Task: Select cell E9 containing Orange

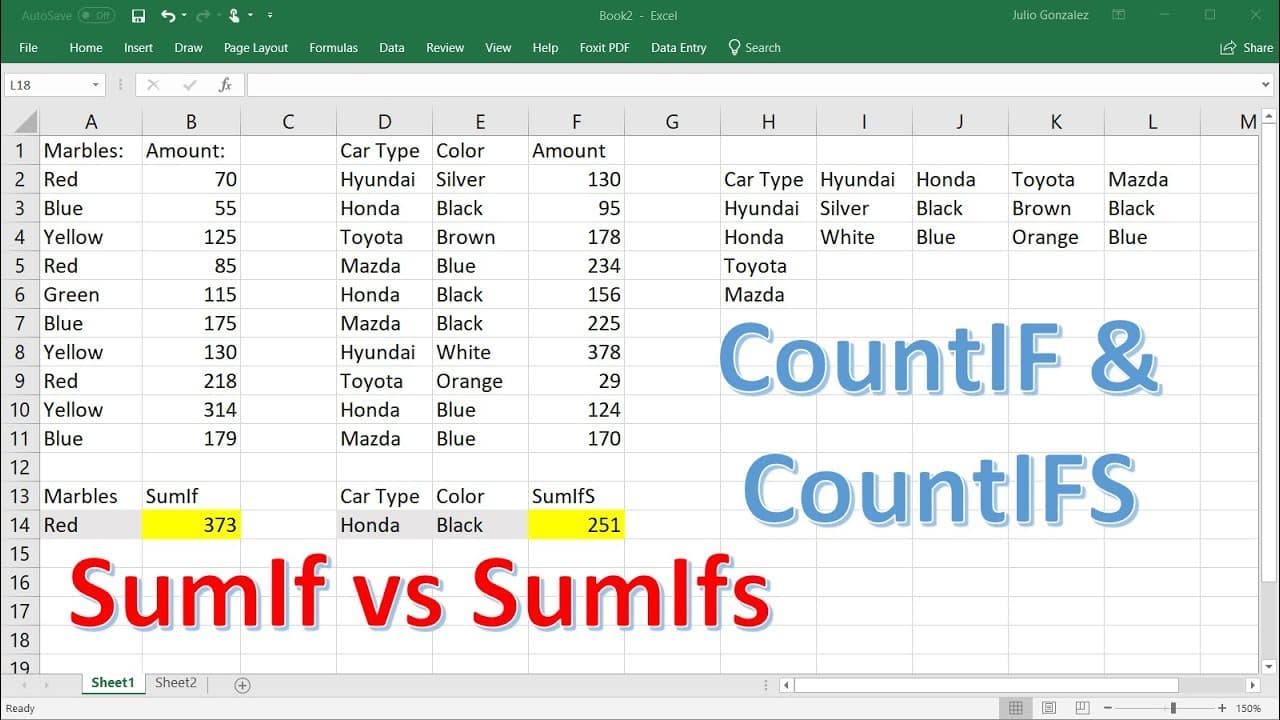Action: pyautogui.click(x=480, y=381)
